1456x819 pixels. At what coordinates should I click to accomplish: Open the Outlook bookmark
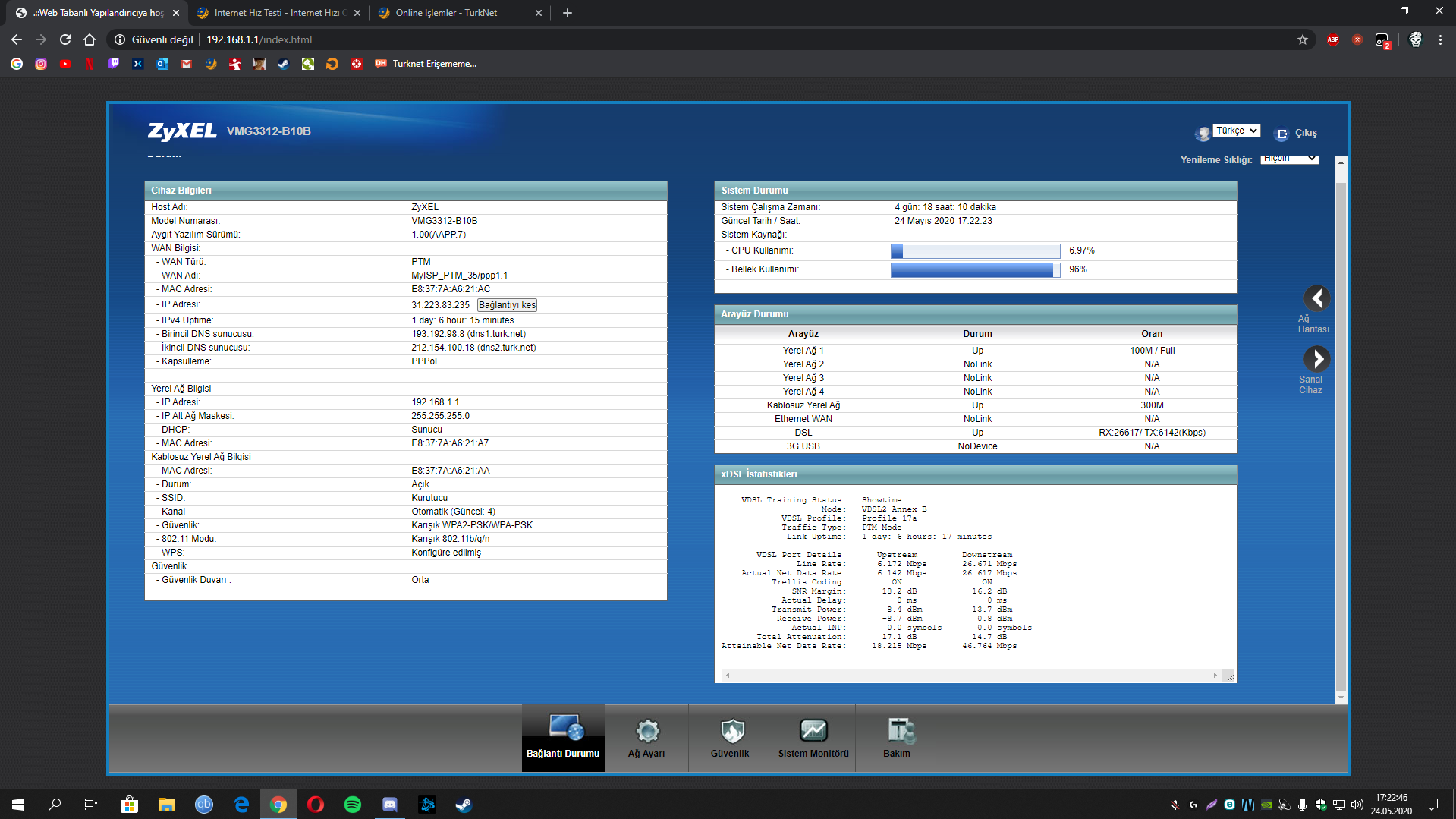pyautogui.click(x=162, y=64)
